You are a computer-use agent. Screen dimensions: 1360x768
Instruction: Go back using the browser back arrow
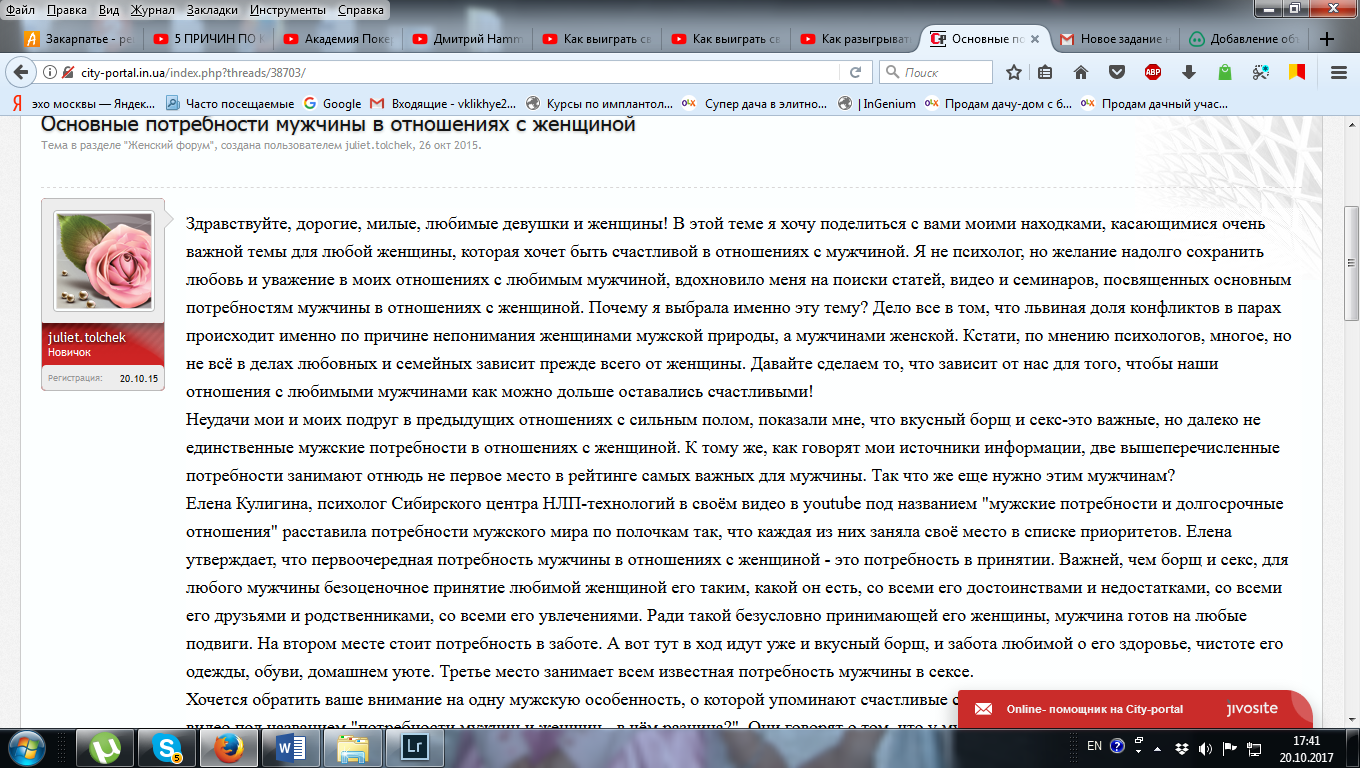coord(22,73)
